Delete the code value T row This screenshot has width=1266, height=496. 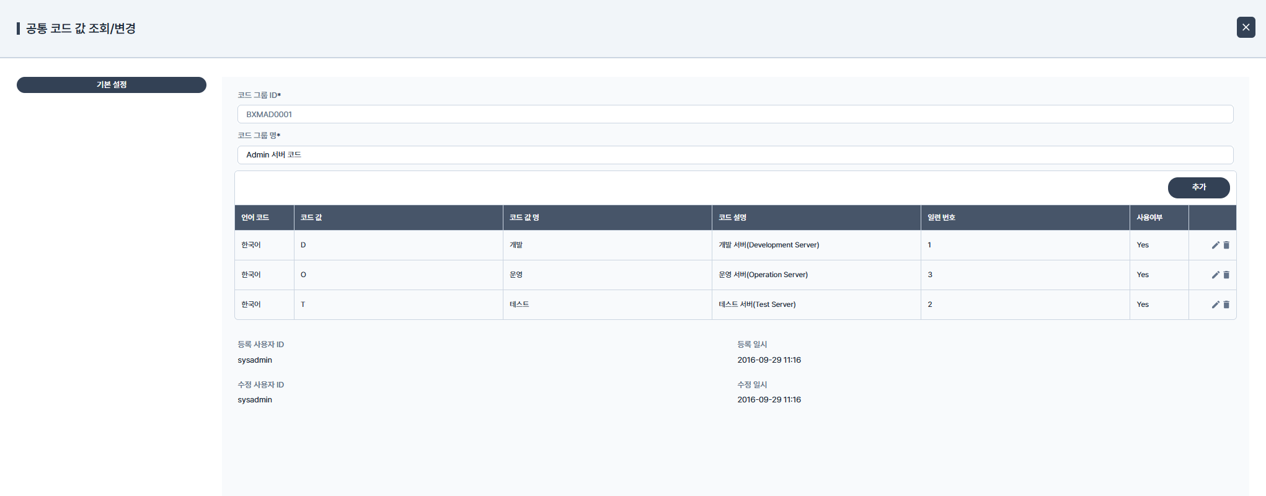click(1226, 305)
